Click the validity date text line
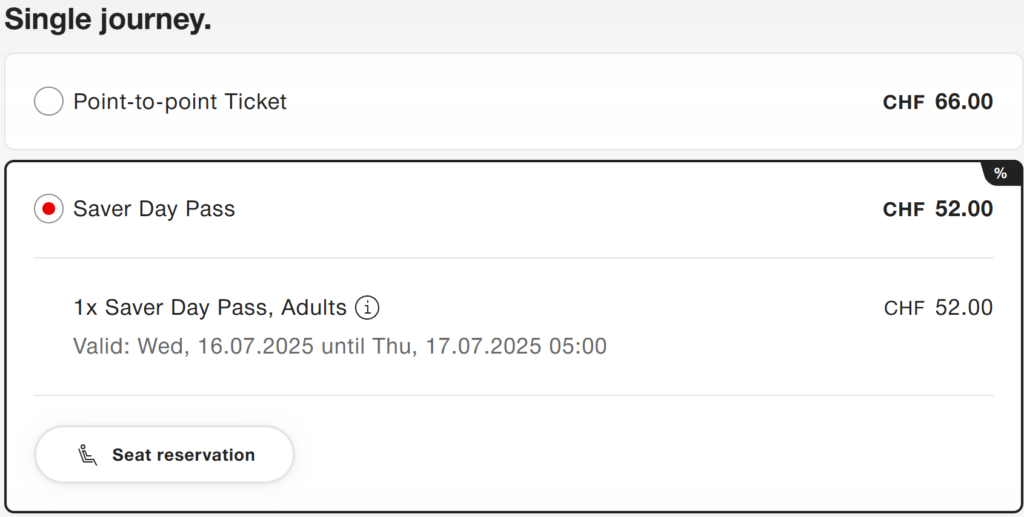The height and width of the screenshot is (517, 1024). [340, 346]
